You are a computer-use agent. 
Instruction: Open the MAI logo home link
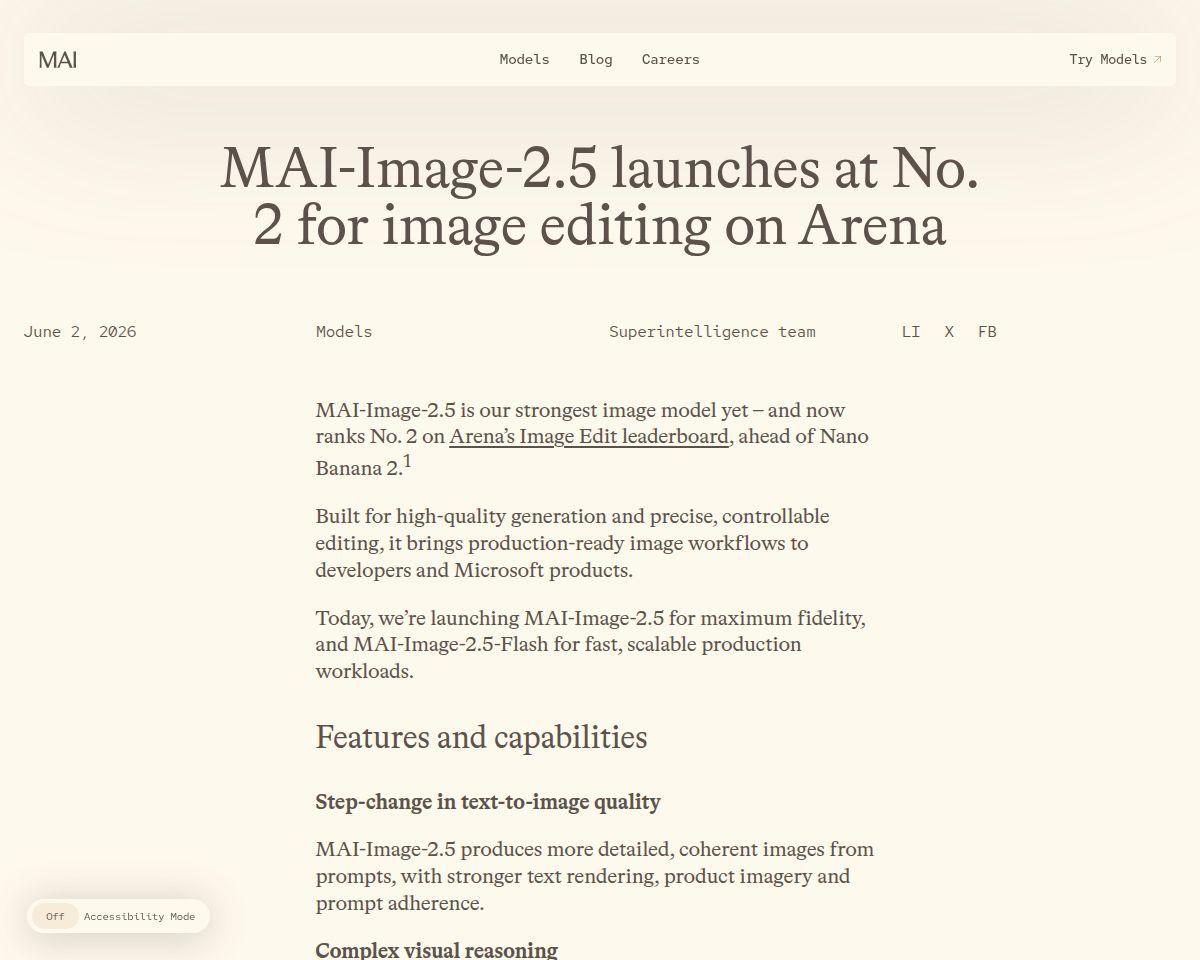(x=58, y=60)
